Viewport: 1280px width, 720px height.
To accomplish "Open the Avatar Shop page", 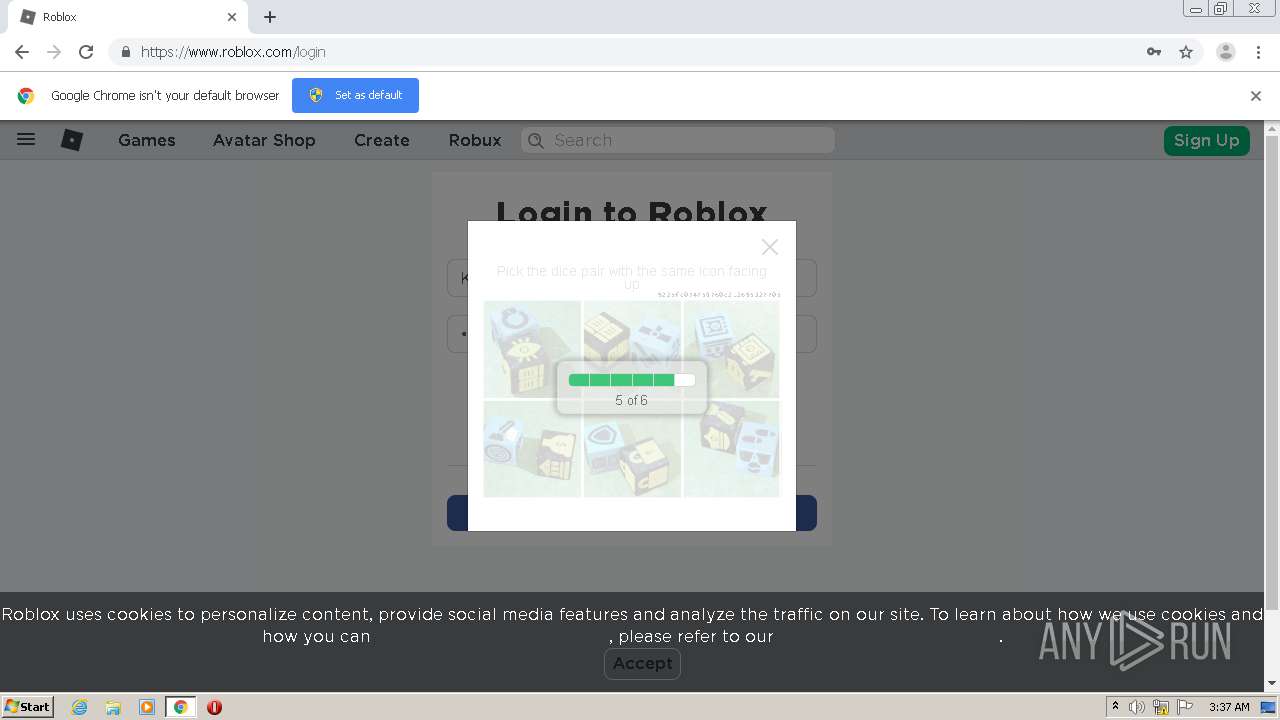I will (x=264, y=140).
